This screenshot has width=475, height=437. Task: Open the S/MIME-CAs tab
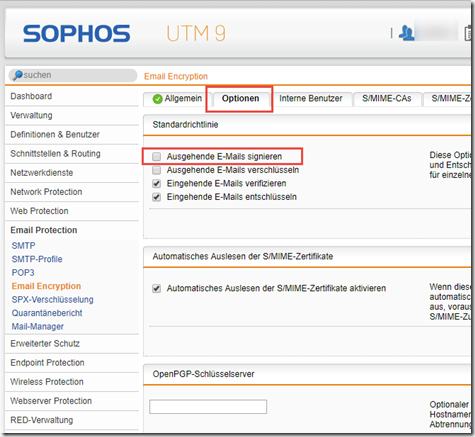387,99
